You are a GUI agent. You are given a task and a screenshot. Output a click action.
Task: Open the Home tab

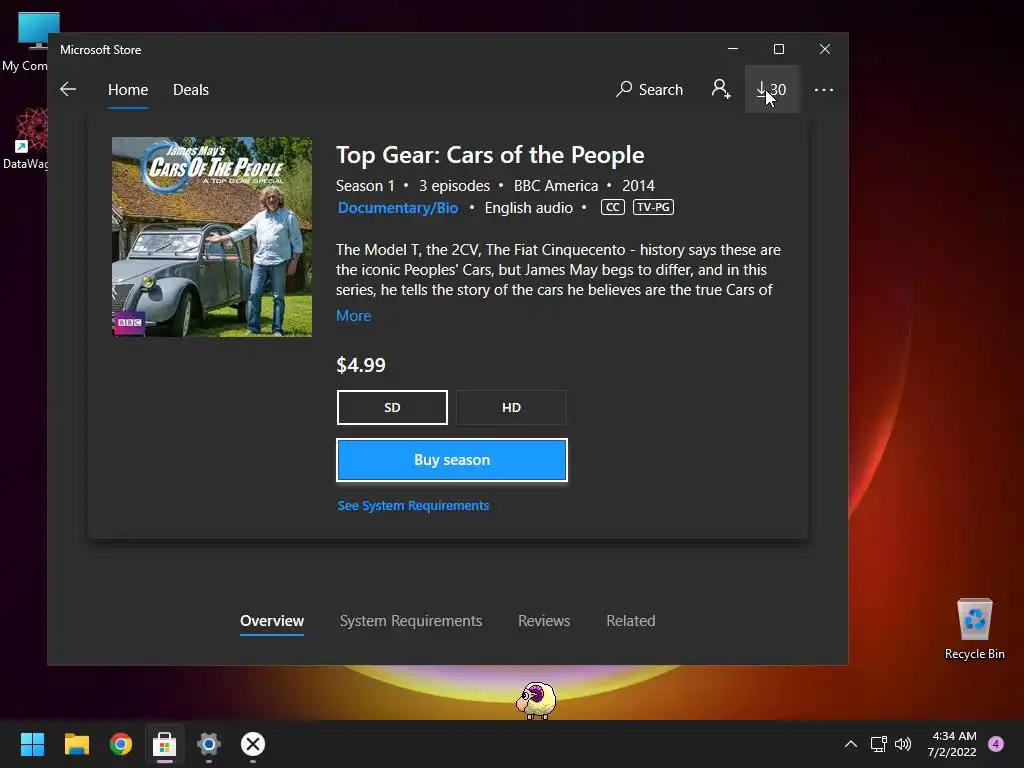pos(128,89)
